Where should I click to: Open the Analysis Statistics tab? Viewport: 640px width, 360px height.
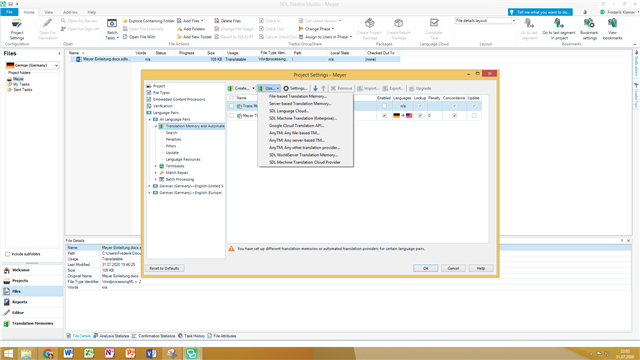click(111, 336)
